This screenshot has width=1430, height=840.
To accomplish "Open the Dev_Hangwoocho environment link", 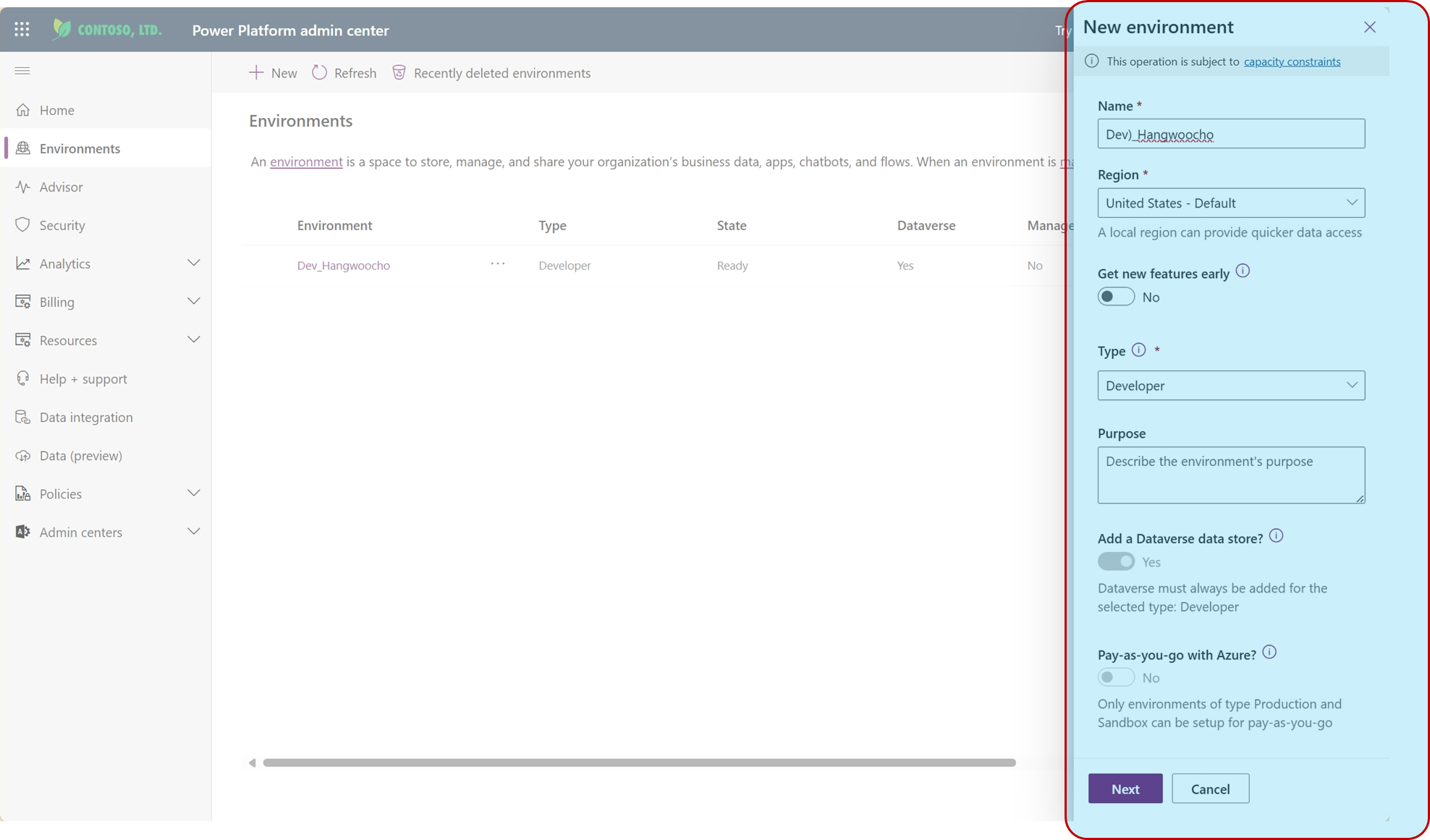I will (x=343, y=266).
